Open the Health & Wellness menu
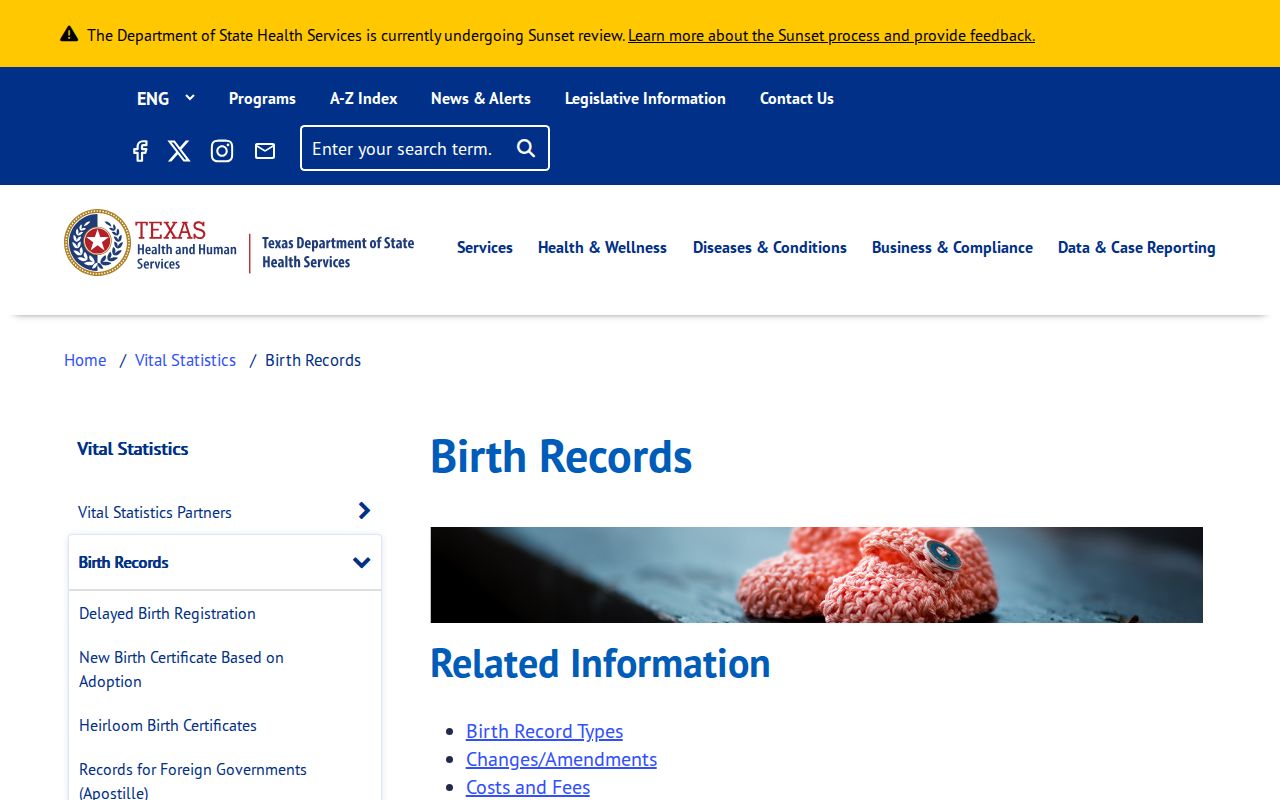This screenshot has width=1280, height=800. pyautogui.click(x=602, y=247)
